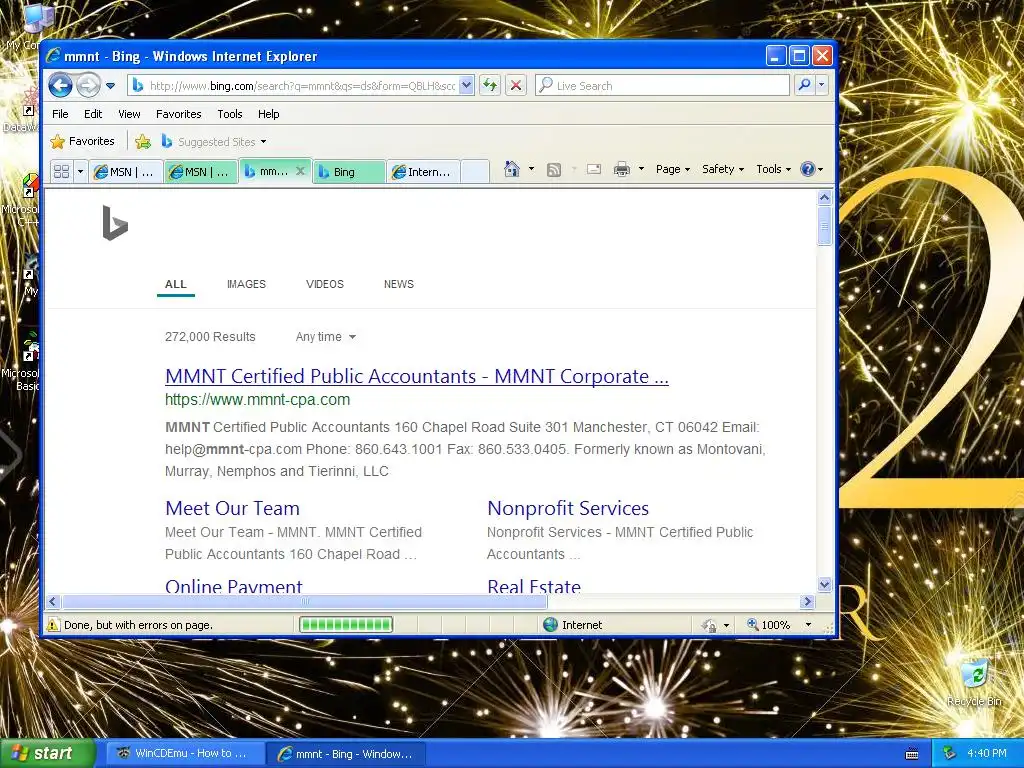Open the command bar Tools menu
Viewport: 1024px width, 768px height.
(773, 169)
